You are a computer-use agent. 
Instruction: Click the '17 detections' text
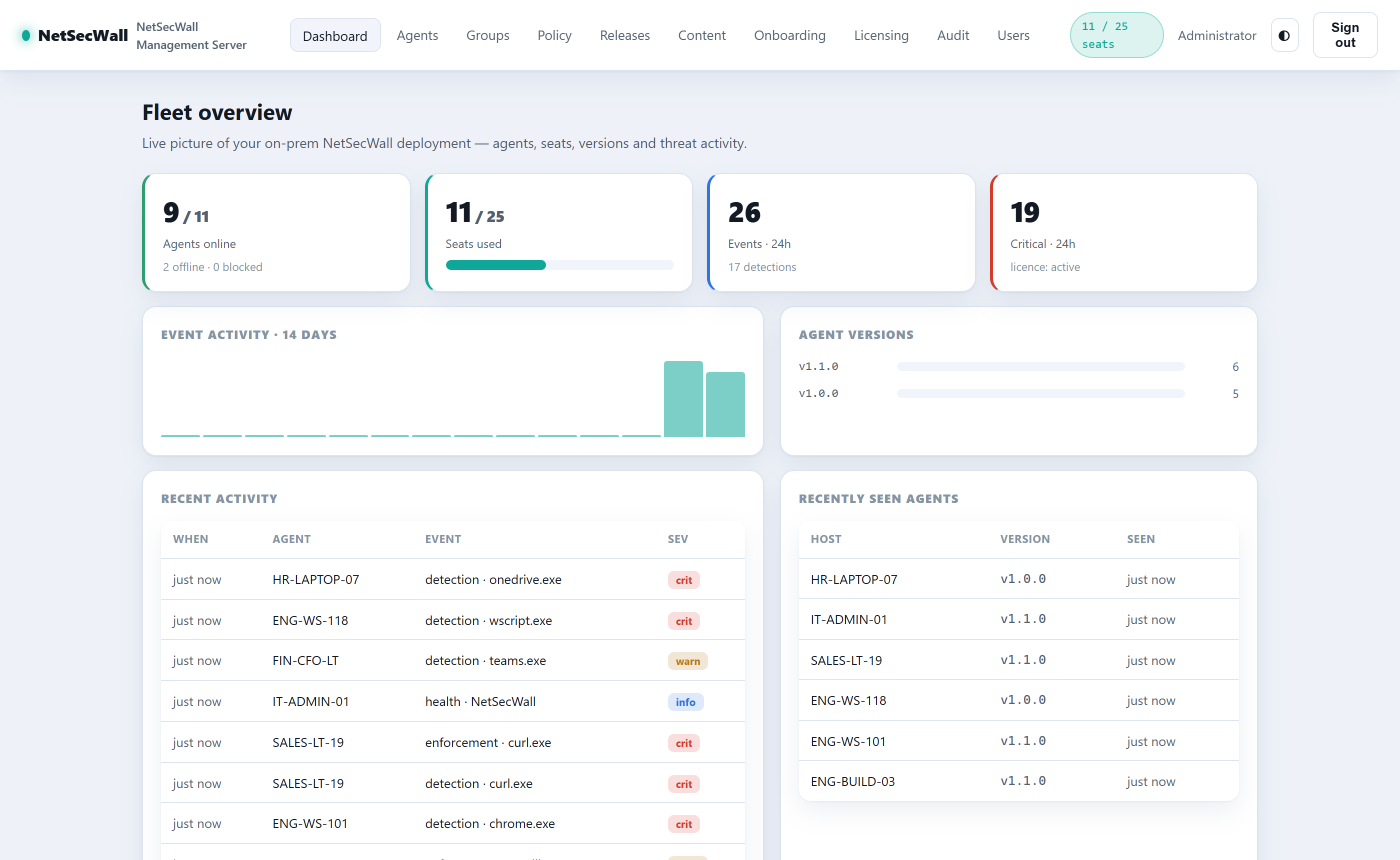coord(762,267)
